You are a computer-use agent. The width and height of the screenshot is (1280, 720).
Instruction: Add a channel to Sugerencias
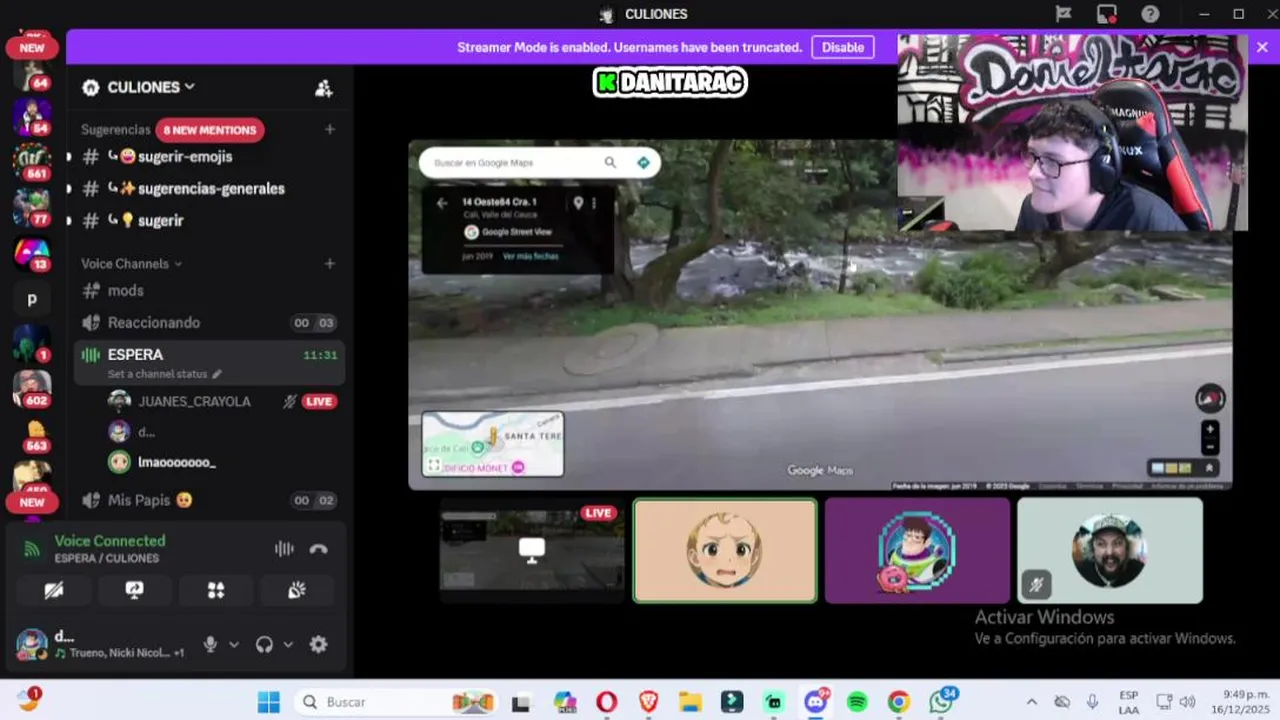tap(330, 129)
